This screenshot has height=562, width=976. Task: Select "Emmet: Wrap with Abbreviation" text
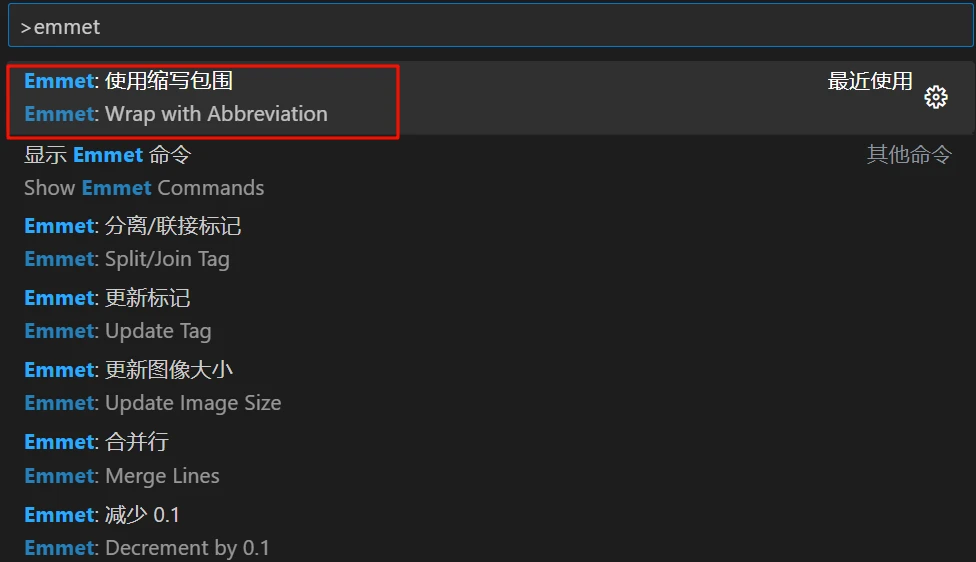[x=176, y=114]
